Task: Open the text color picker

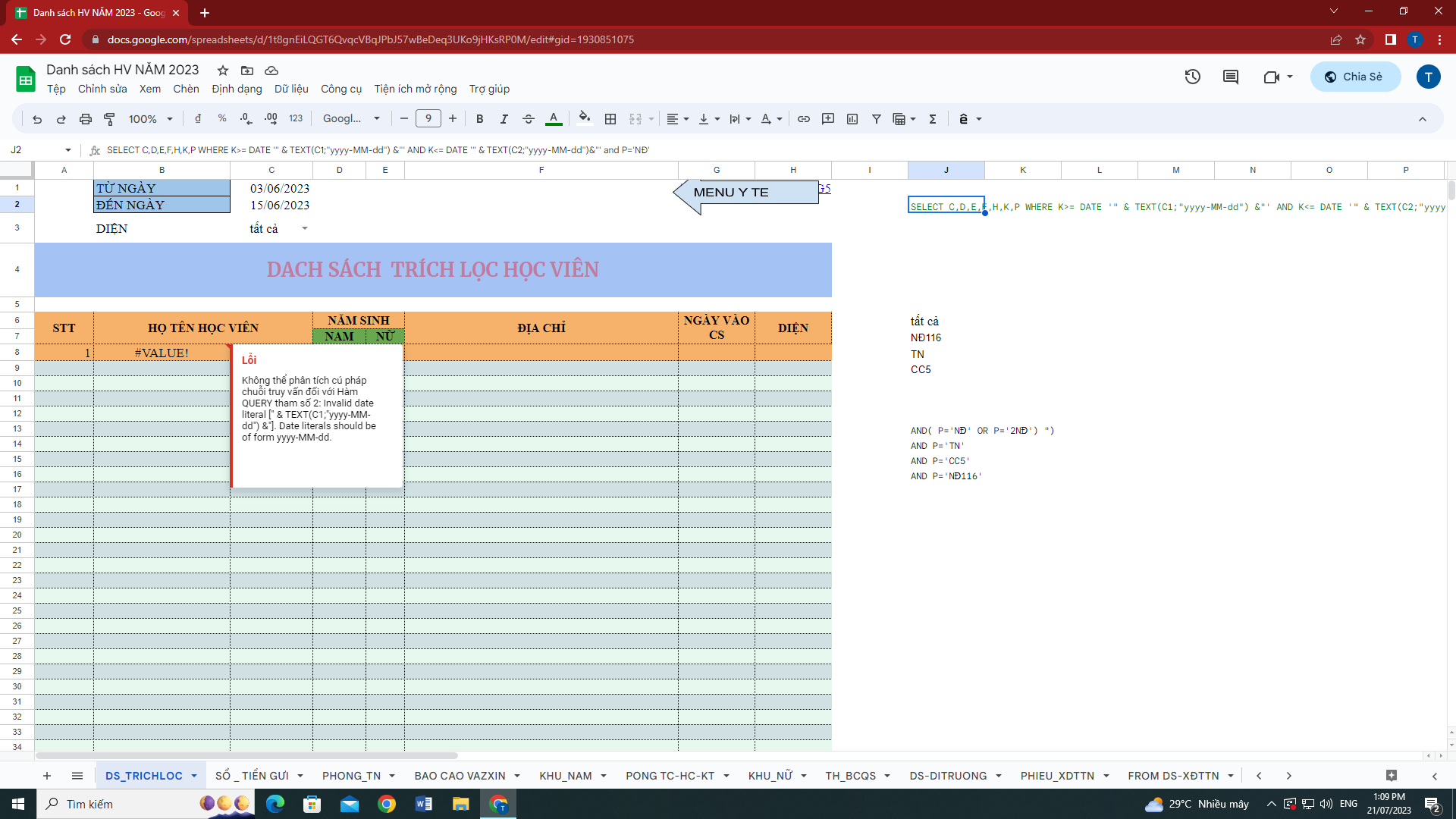Action: (554, 119)
